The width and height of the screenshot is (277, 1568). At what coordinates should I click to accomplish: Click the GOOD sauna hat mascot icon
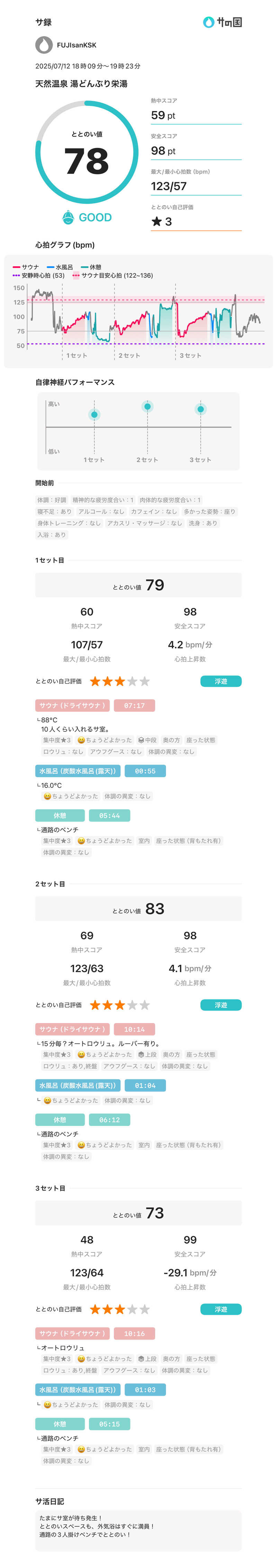coord(69,217)
